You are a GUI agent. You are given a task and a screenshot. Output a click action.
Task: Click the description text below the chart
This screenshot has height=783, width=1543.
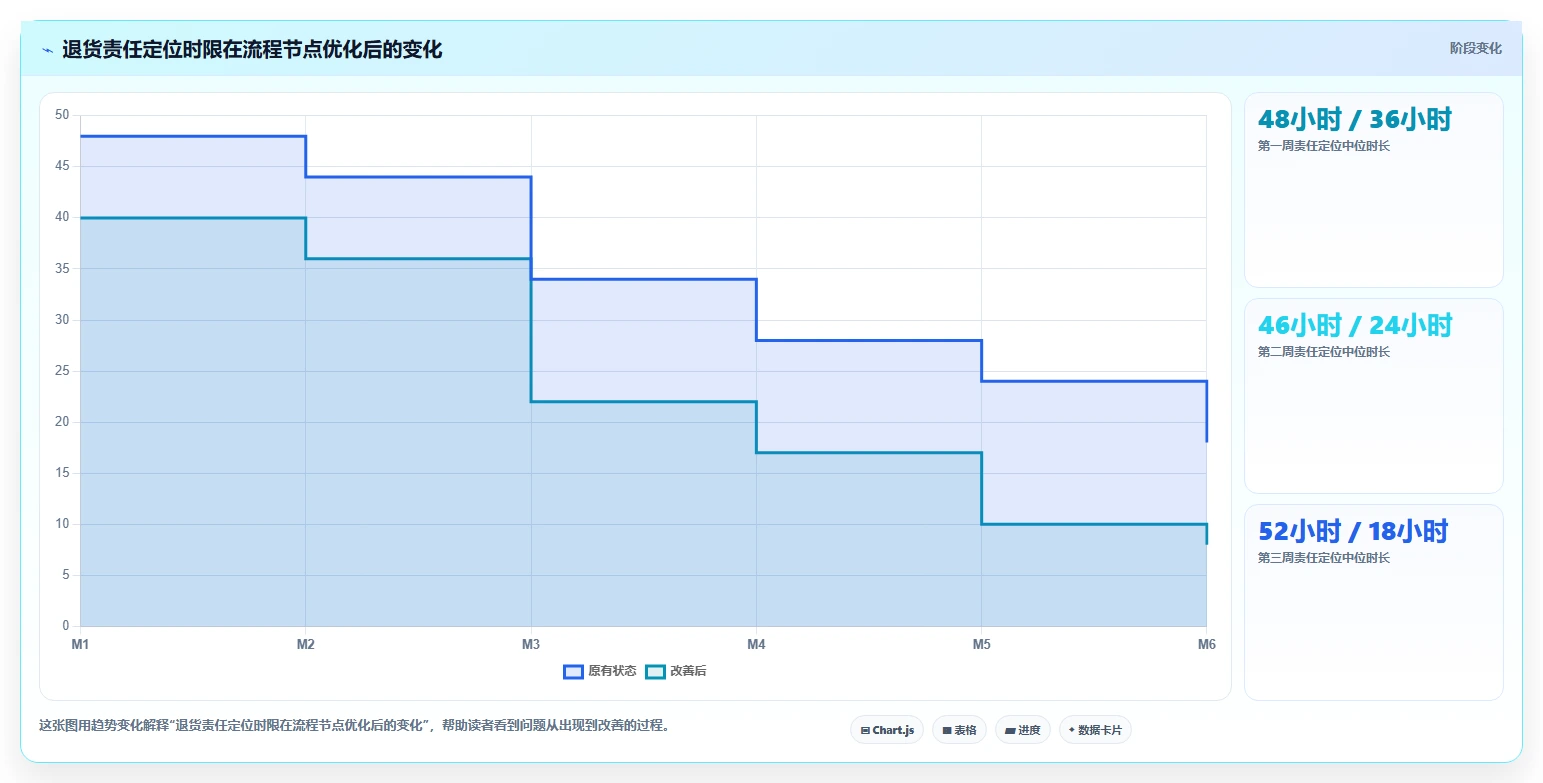354,726
